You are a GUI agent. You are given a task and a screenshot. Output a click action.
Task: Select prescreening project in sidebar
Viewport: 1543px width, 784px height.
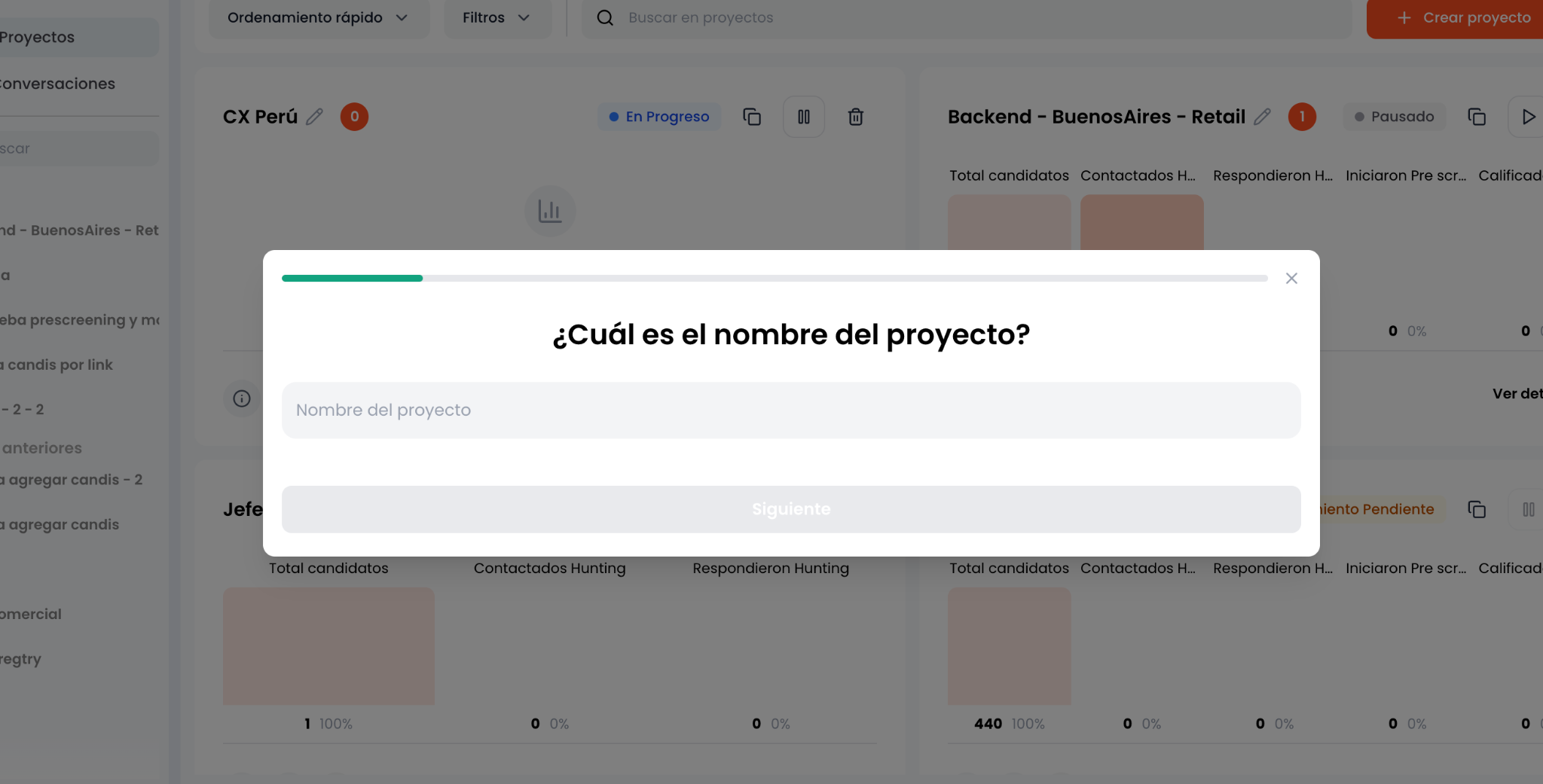[x=79, y=320]
